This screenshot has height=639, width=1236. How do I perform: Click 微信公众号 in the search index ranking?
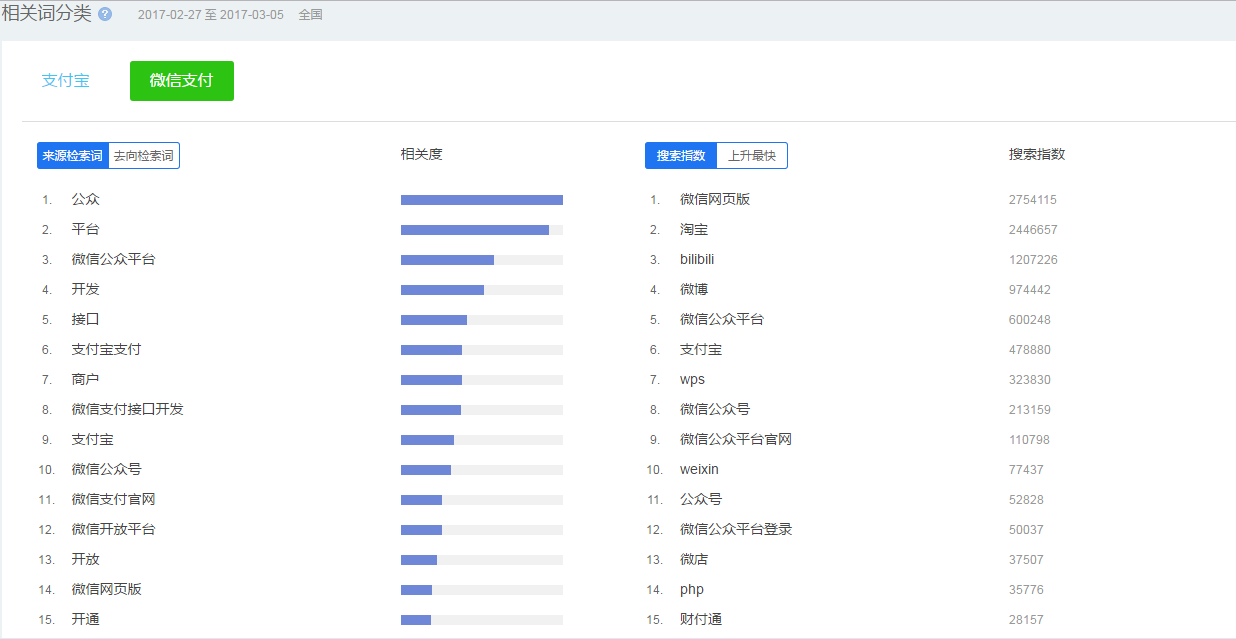pos(715,410)
